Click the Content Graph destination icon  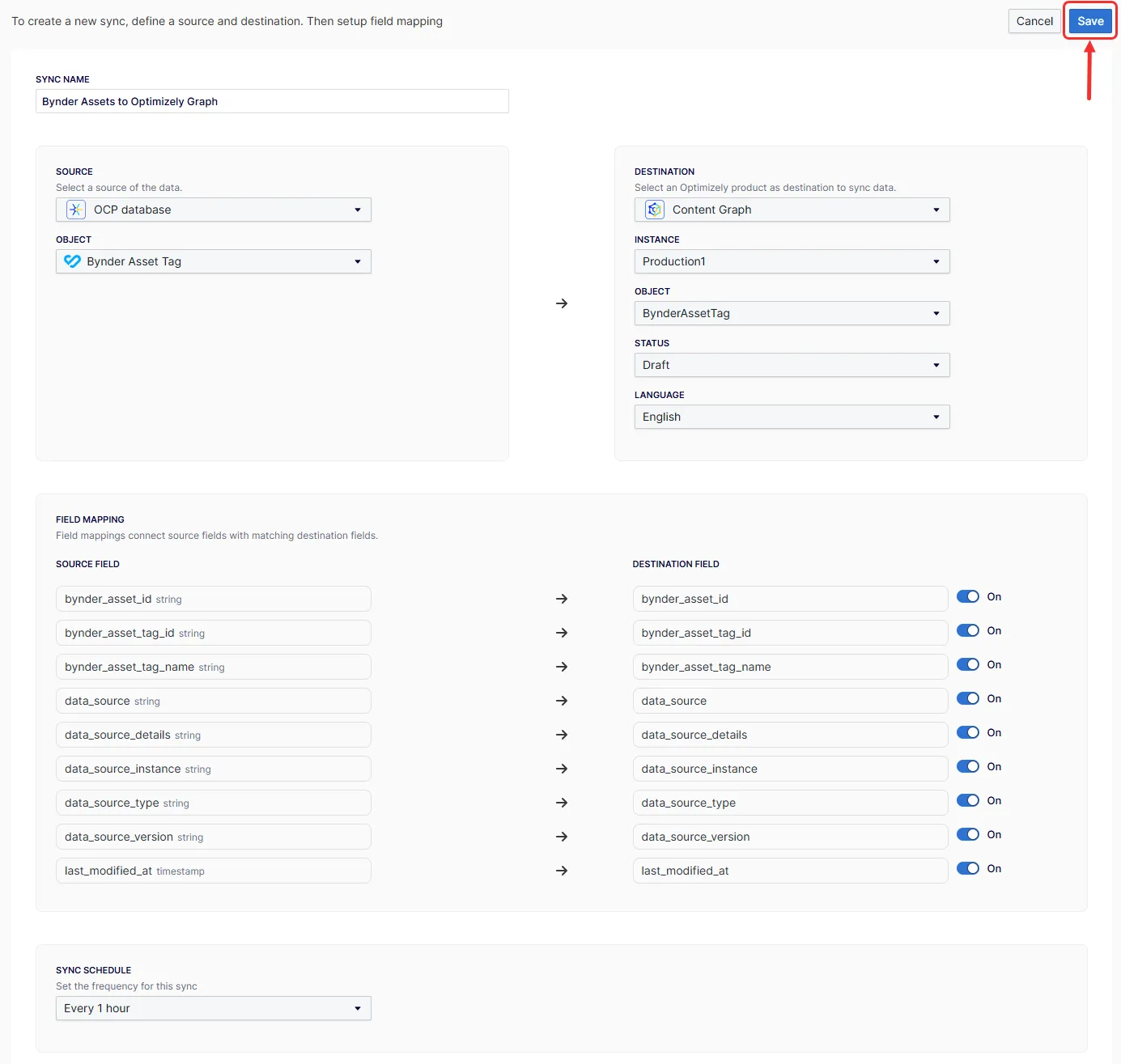coord(654,210)
